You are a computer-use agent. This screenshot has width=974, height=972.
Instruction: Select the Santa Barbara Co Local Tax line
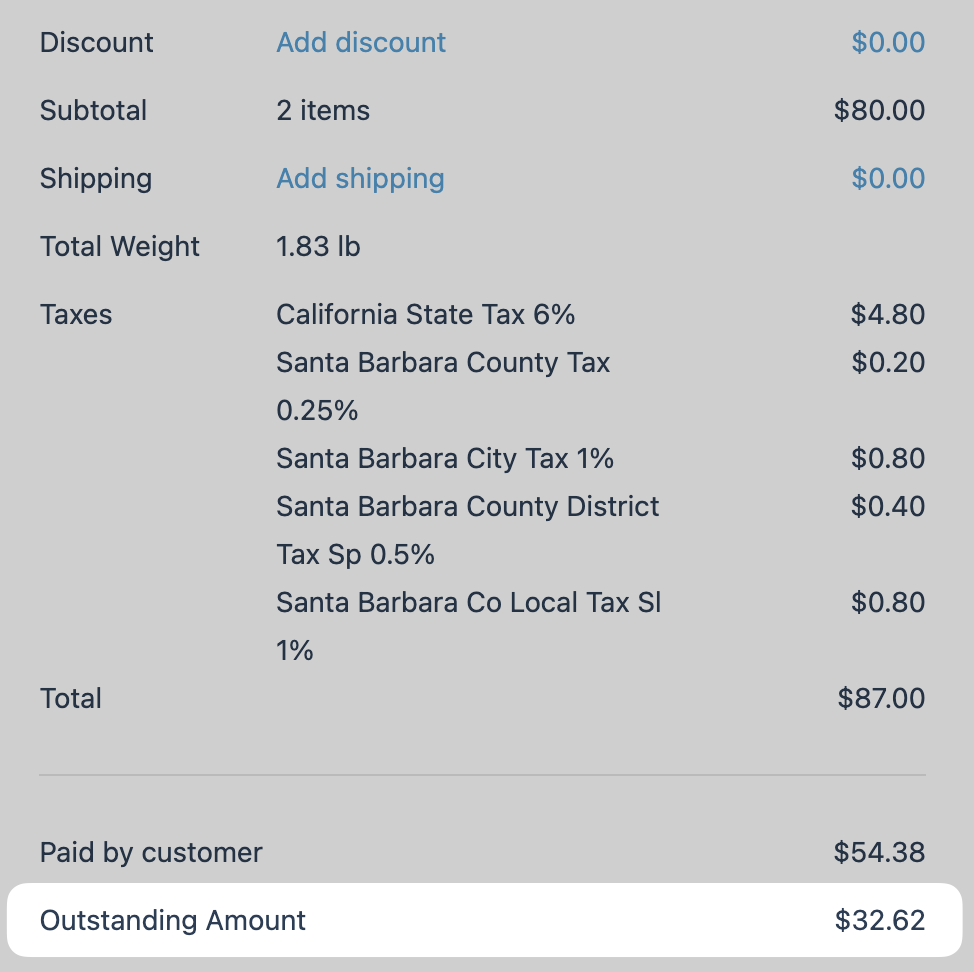(x=469, y=627)
